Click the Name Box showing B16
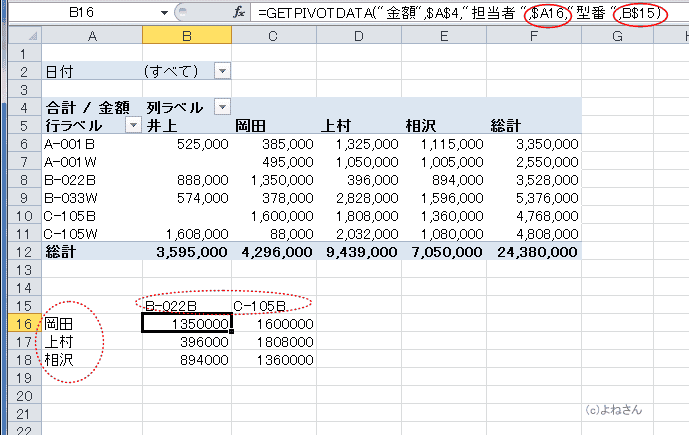 81,12
